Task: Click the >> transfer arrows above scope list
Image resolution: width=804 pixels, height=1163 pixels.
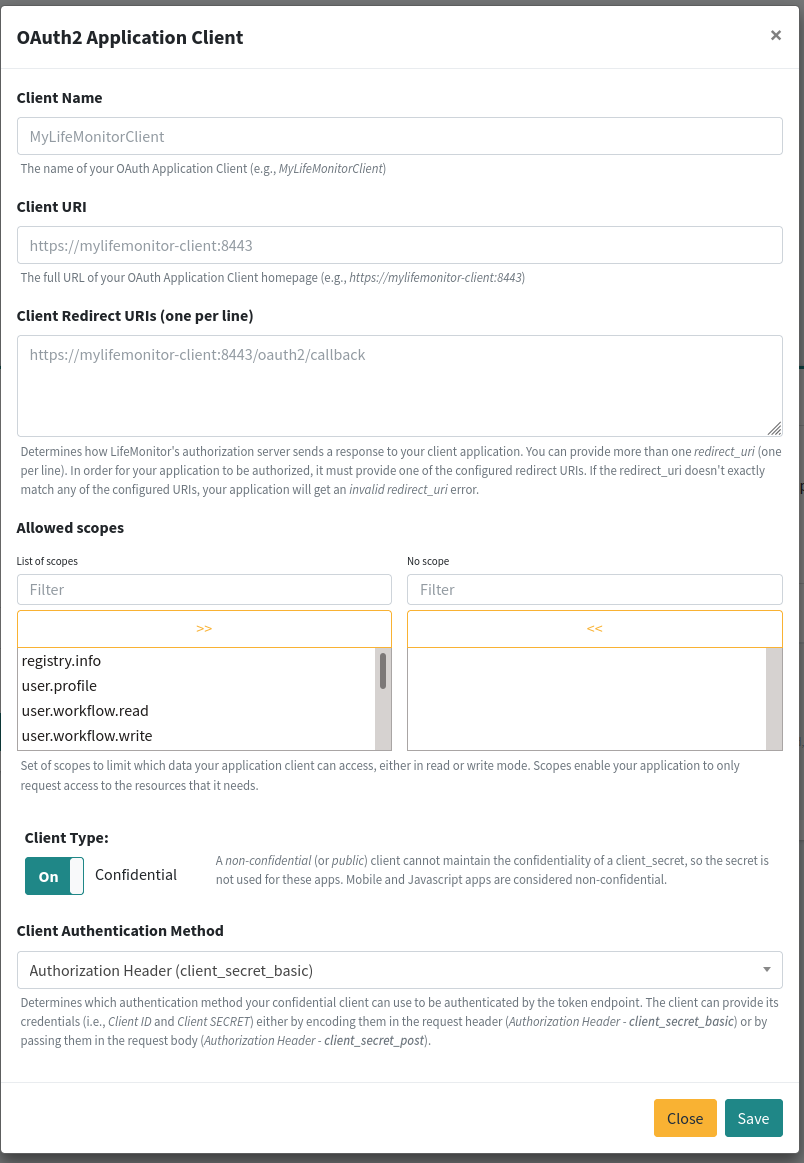Action: point(204,628)
